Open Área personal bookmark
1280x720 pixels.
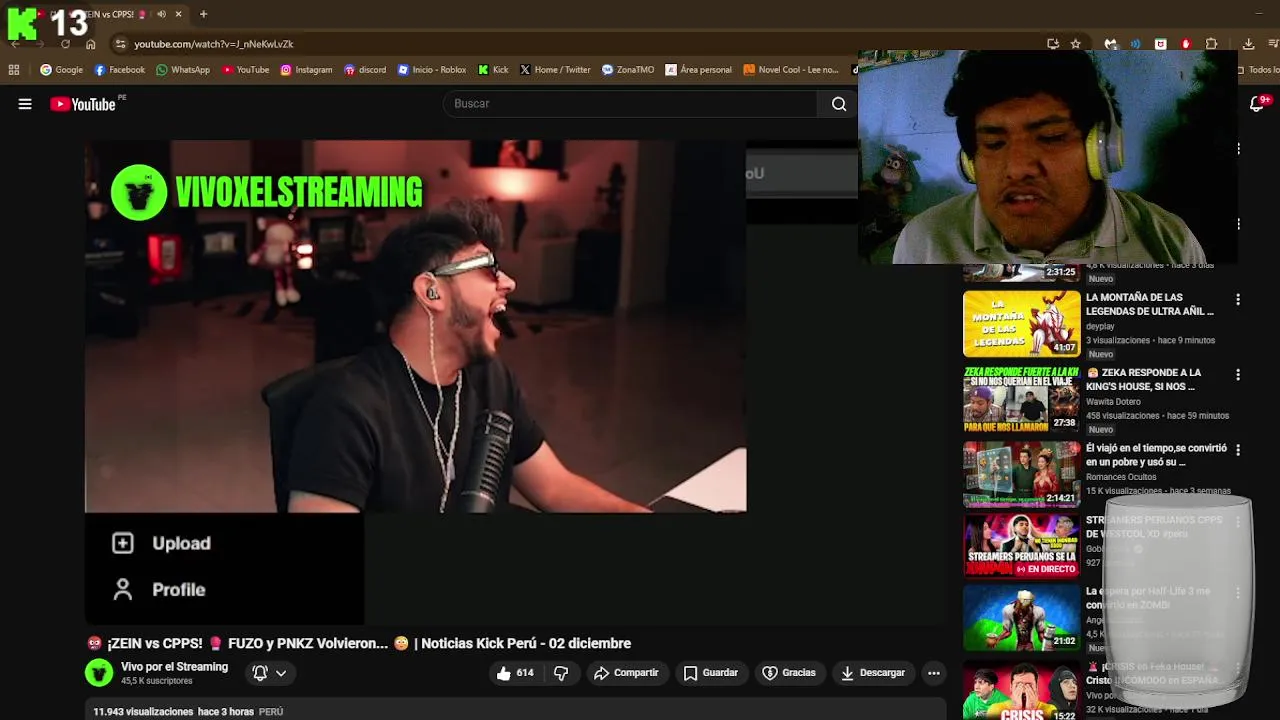698,70
